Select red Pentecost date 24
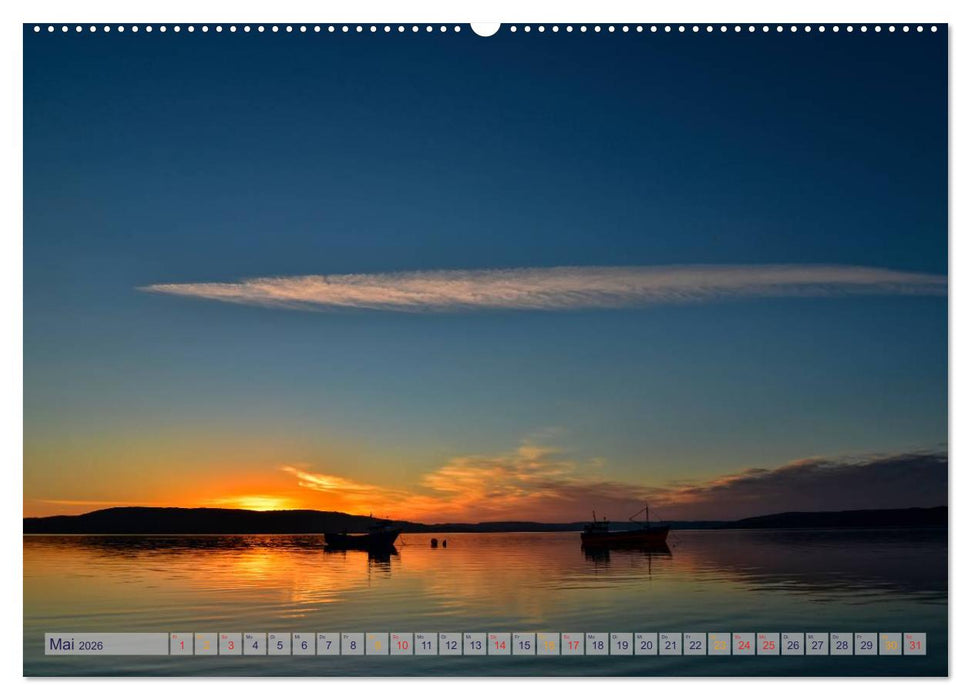The image size is (971, 700). 743,645
